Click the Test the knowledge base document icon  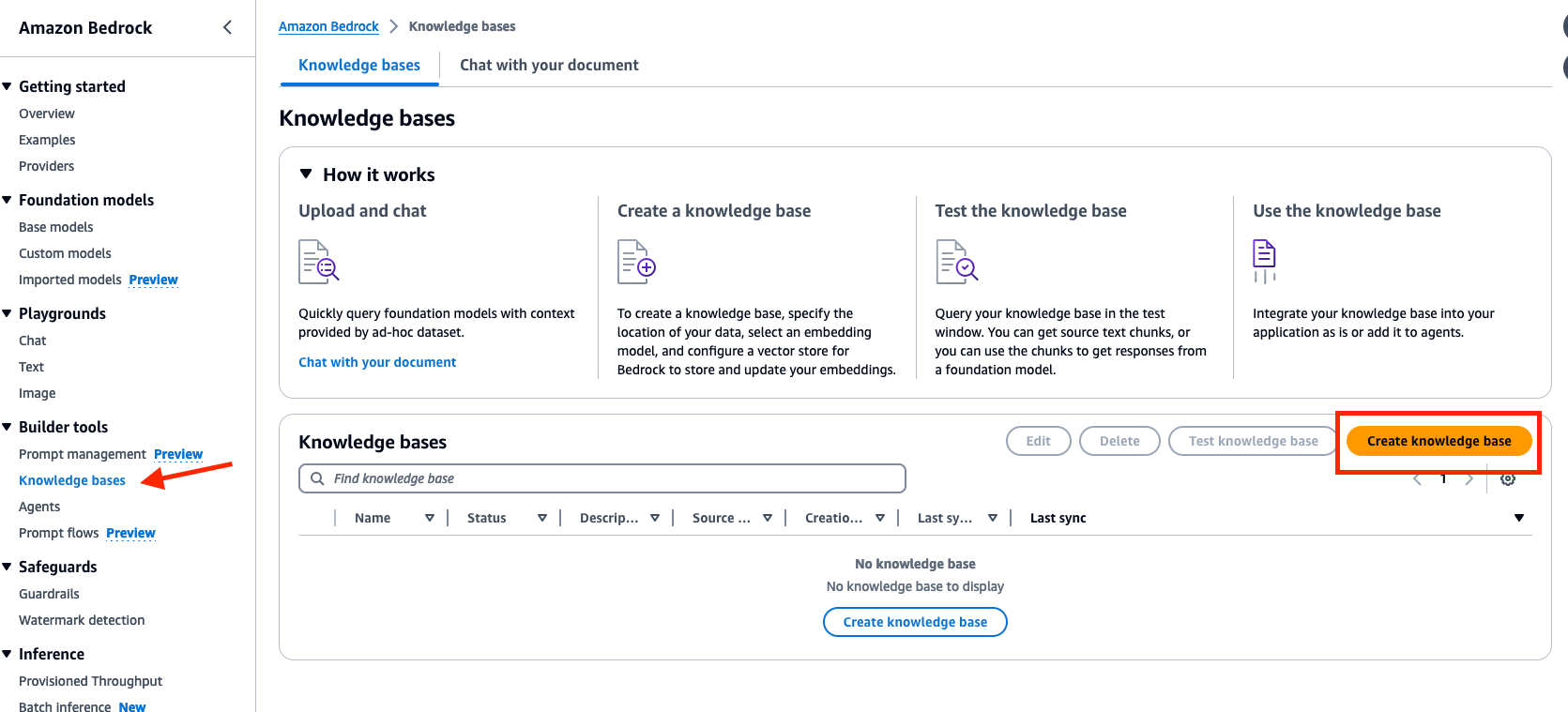(956, 262)
